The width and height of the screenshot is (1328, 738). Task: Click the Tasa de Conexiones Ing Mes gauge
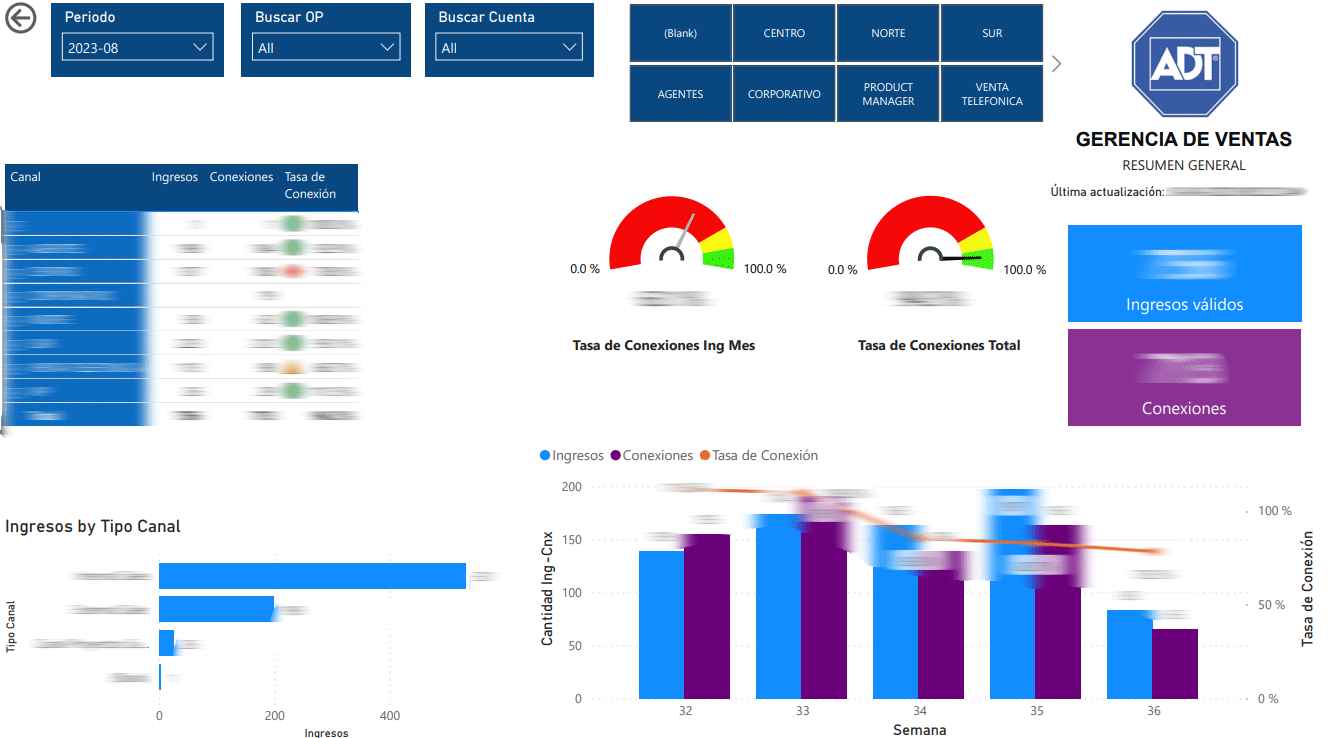point(671,233)
